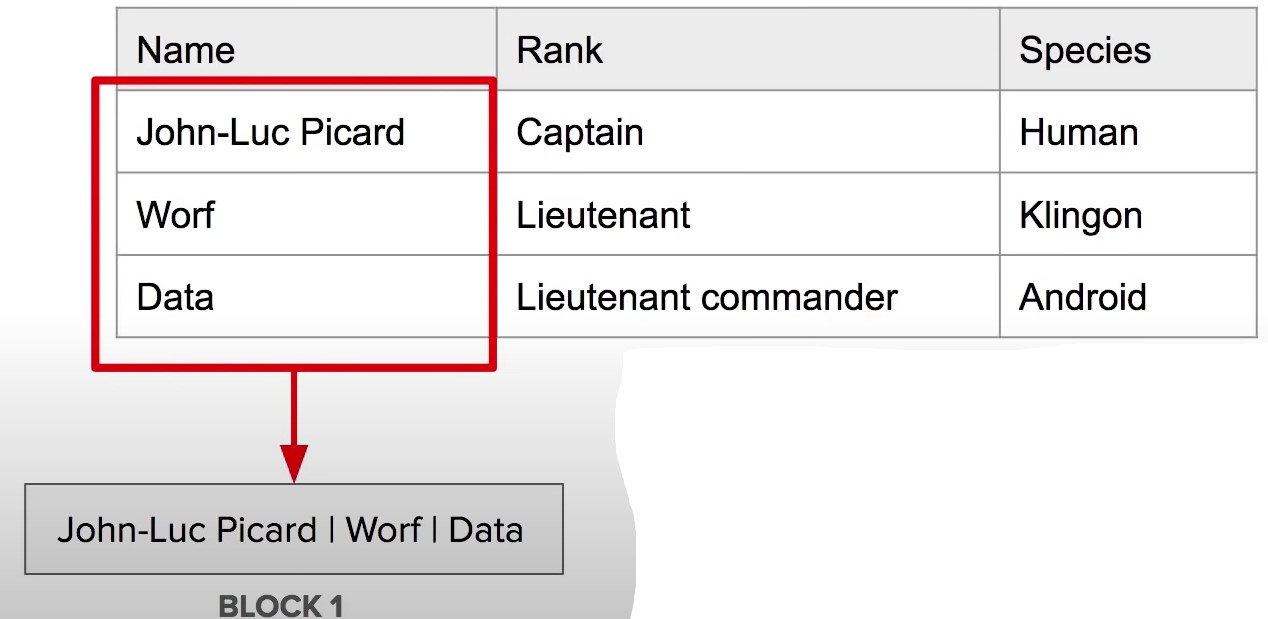
Task: Click the Name column header
Action: [x=186, y=50]
